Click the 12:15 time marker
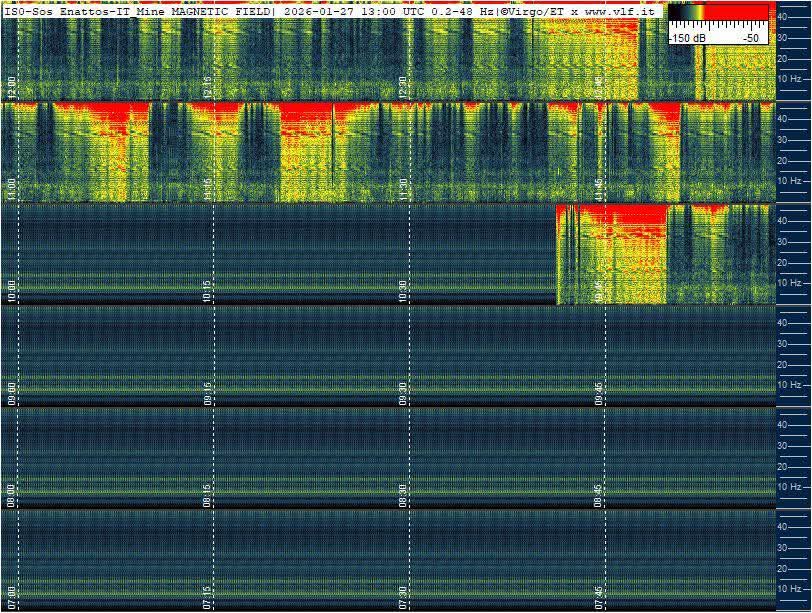Screen dimensions: 812x613 (207, 86)
